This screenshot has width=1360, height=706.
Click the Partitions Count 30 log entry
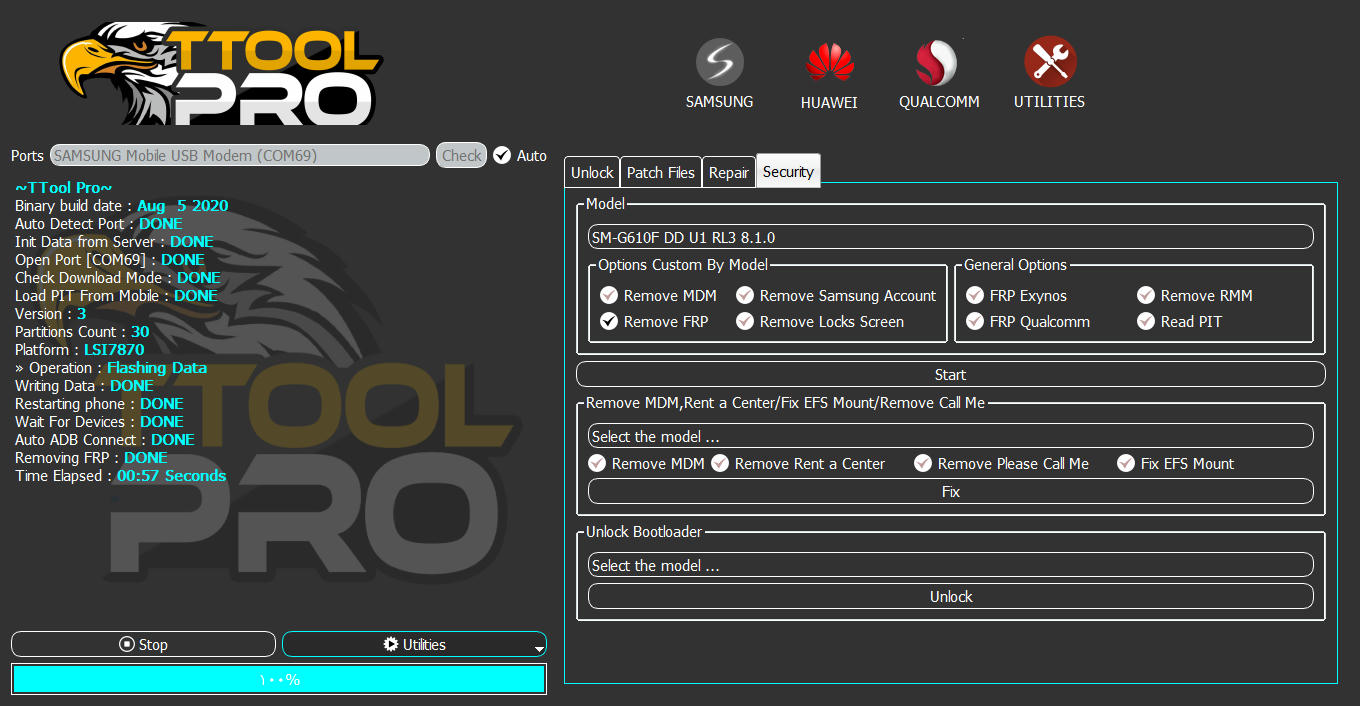click(82, 331)
